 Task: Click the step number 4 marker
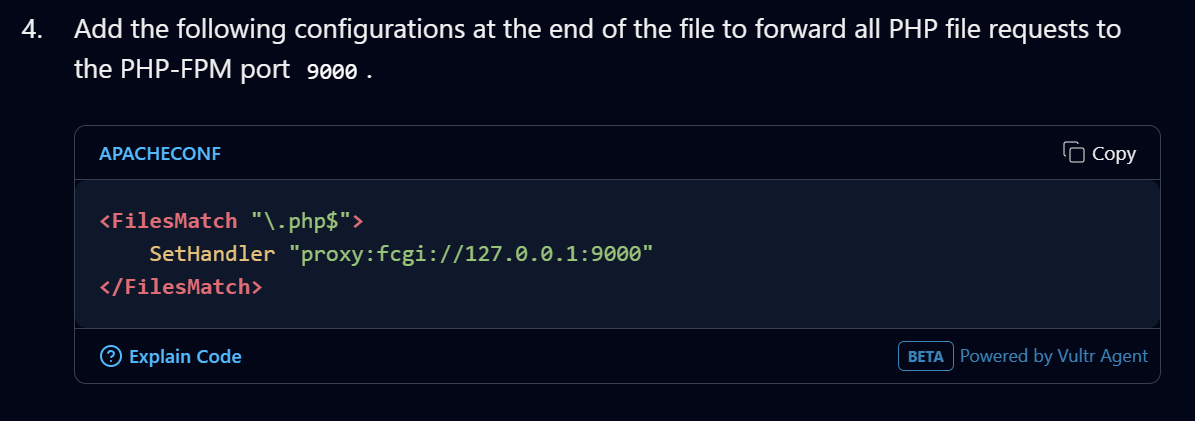tap(33, 29)
